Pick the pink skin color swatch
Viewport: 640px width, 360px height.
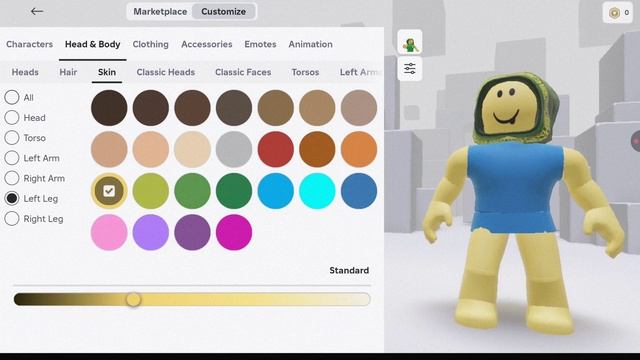coord(109,232)
